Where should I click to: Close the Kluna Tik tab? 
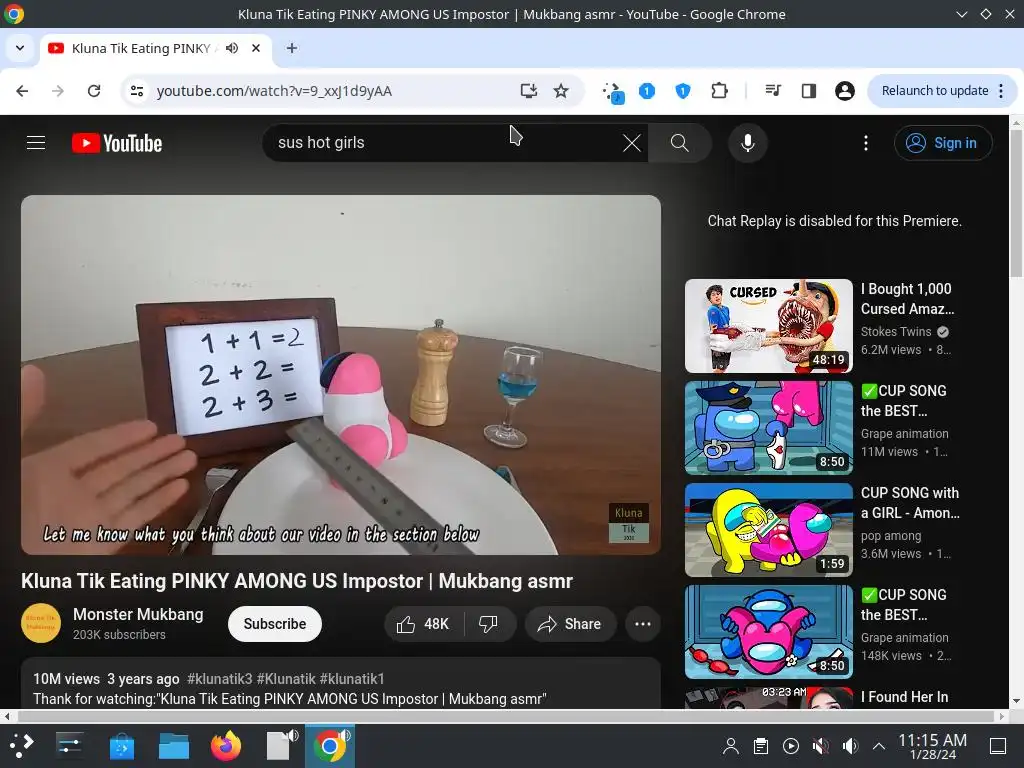point(256,48)
